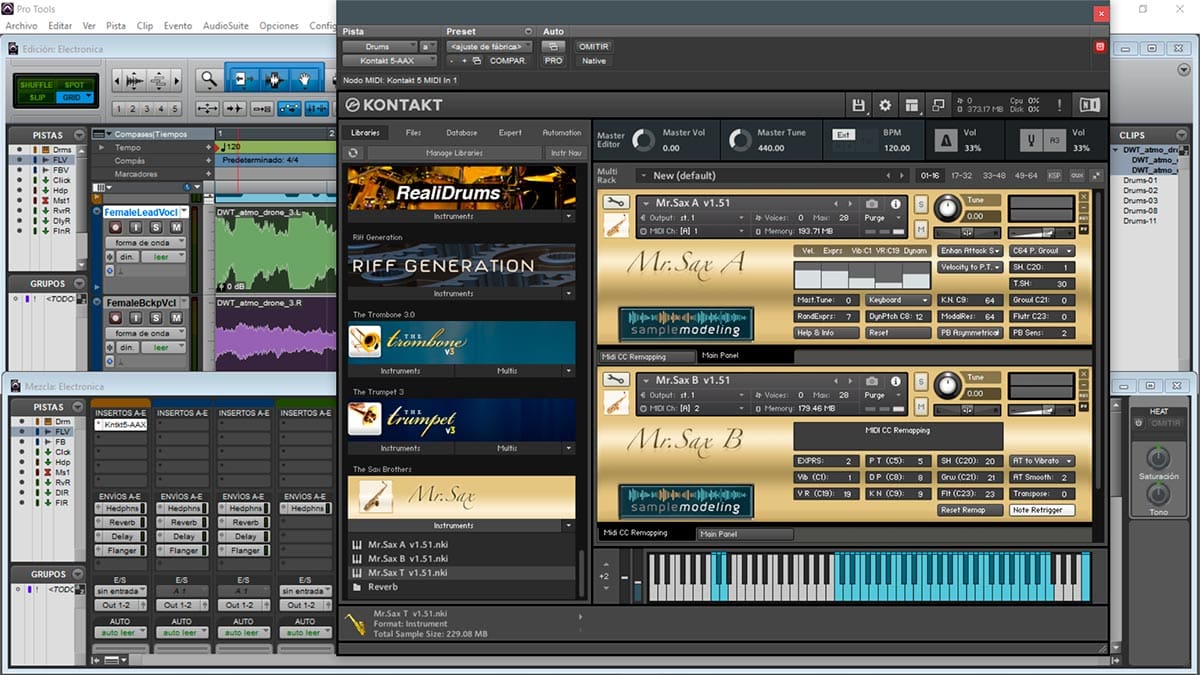Click the Knkt5-AAX insert slot in Mix window
Screen dimensions: 1200x675
[120, 425]
